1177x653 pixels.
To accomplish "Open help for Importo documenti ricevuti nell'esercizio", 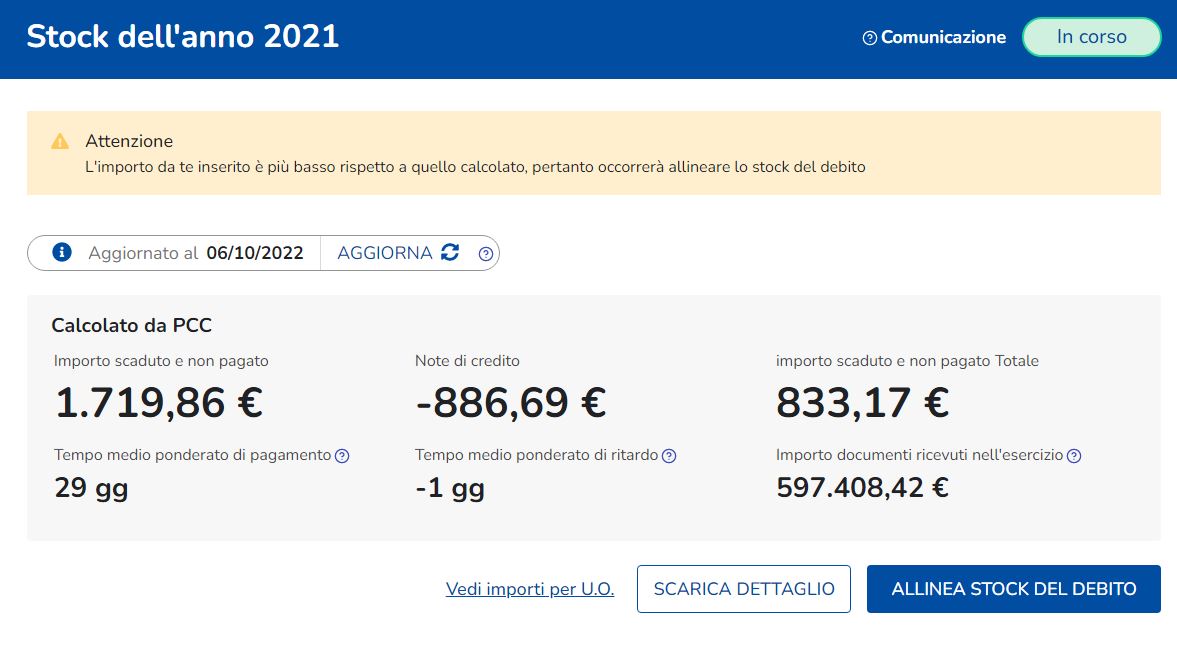I will 1074,456.
